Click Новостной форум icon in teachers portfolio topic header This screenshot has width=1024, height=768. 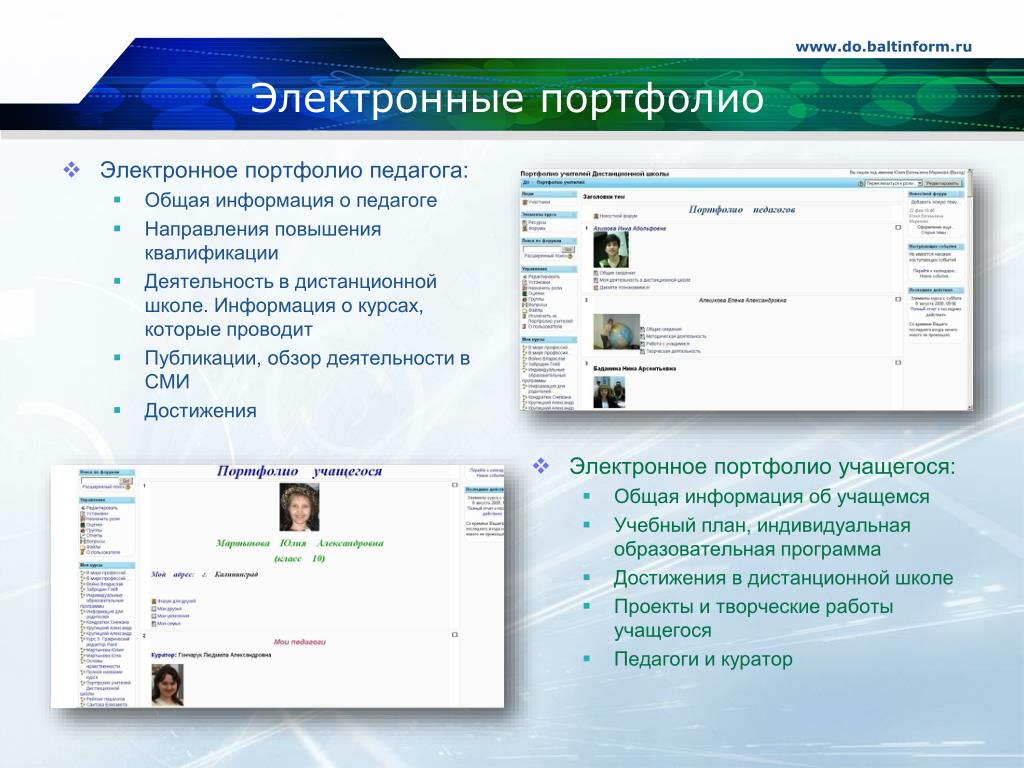[x=596, y=216]
